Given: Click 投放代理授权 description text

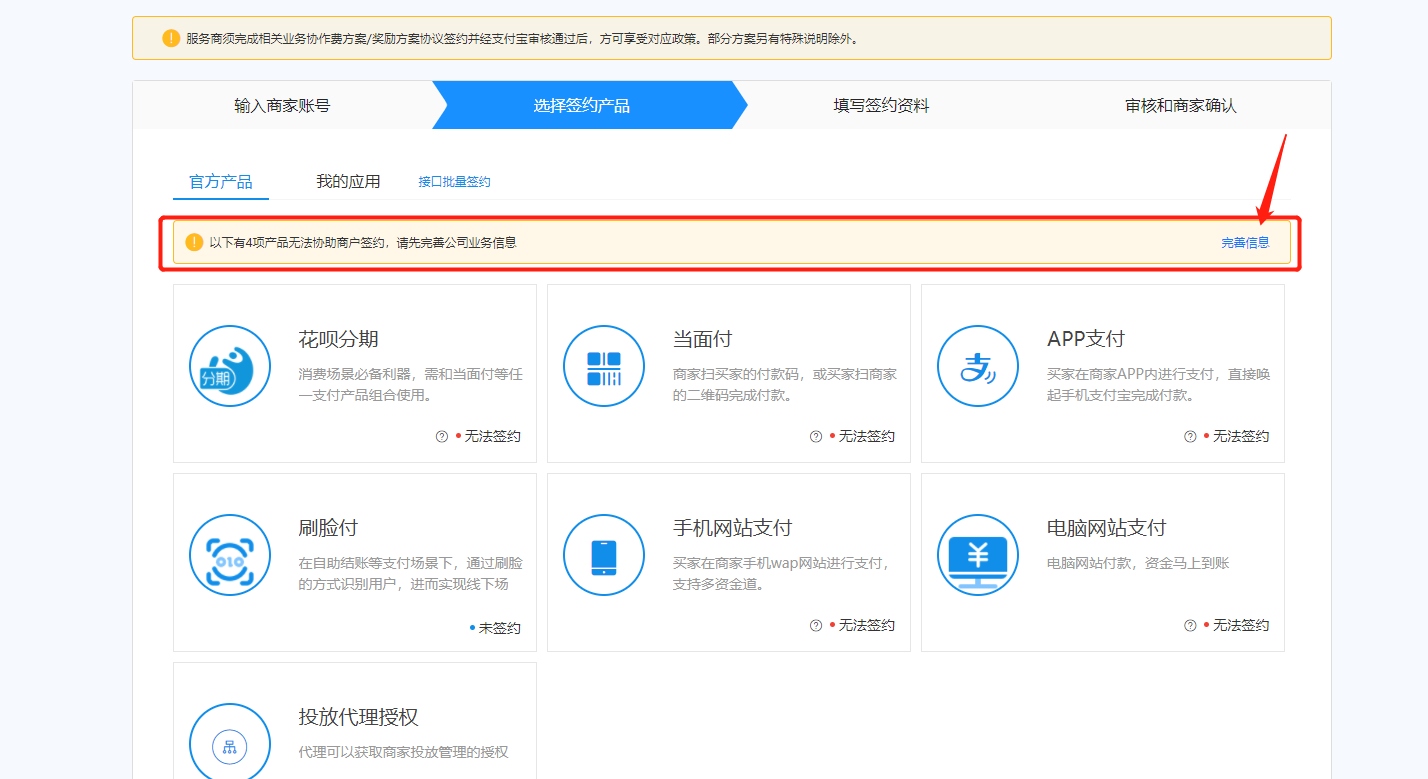Looking at the screenshot, I should [x=403, y=752].
